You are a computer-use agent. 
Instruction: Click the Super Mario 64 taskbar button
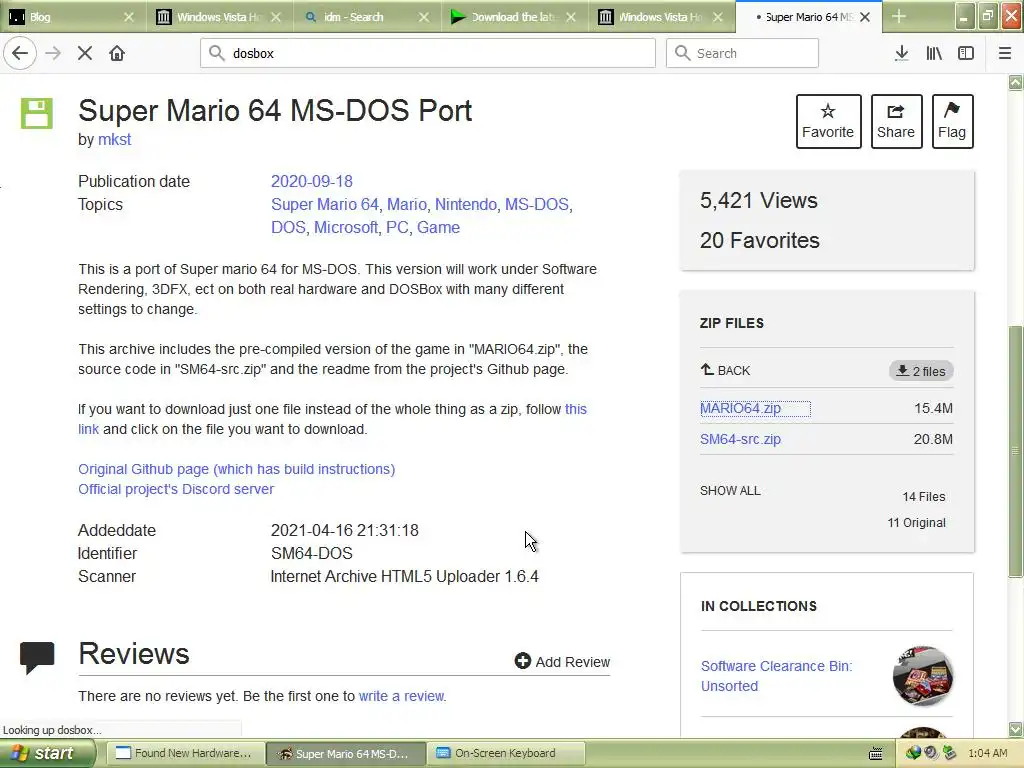[x=345, y=753]
